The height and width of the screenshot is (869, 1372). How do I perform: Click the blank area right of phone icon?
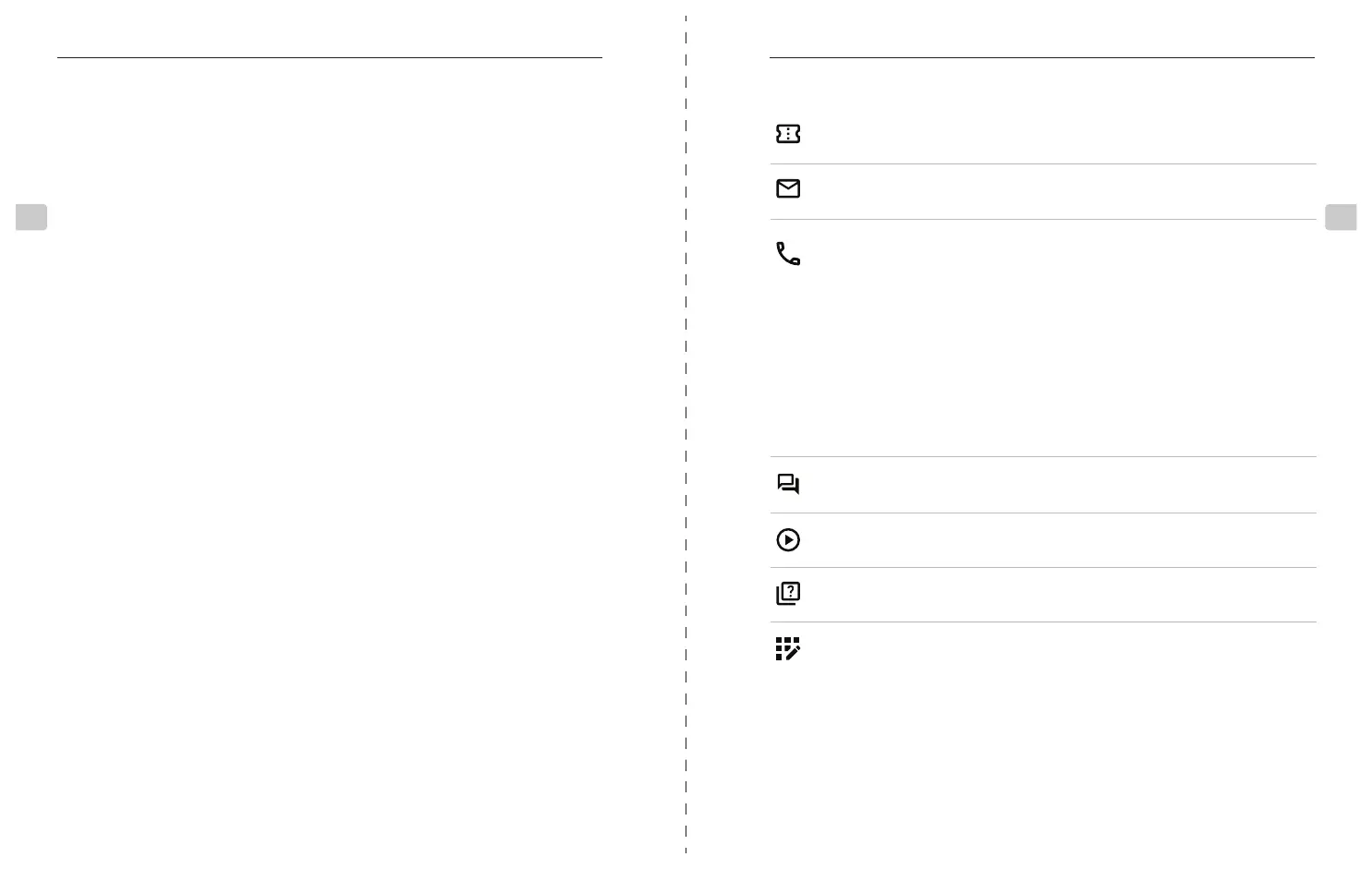[x=1053, y=337]
